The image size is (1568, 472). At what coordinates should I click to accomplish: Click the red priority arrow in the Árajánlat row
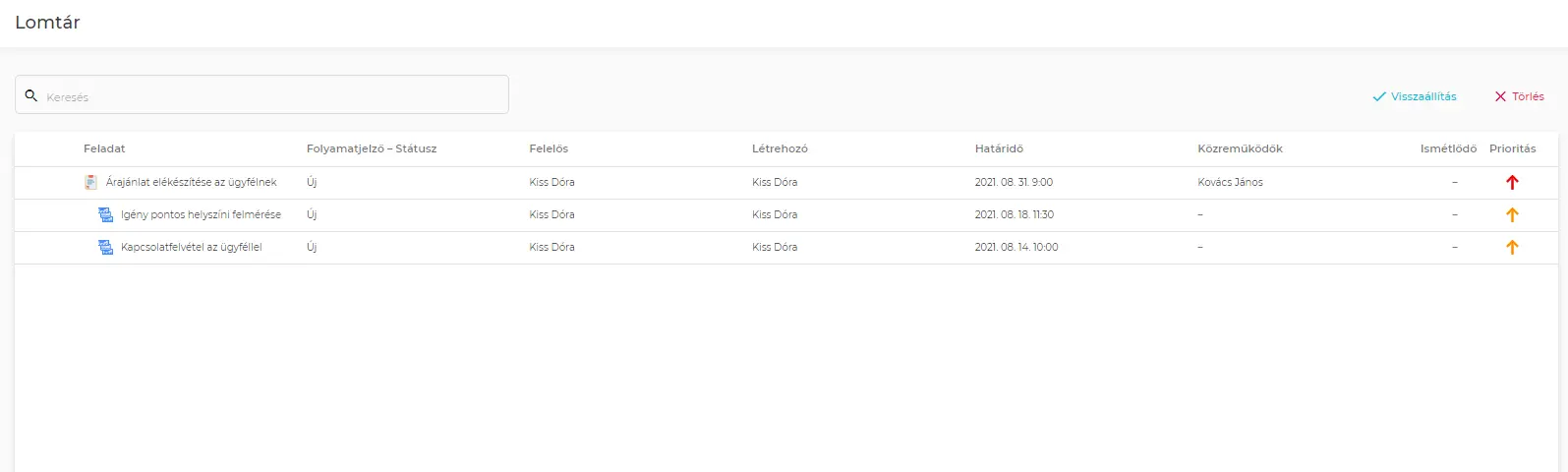[1512, 182]
